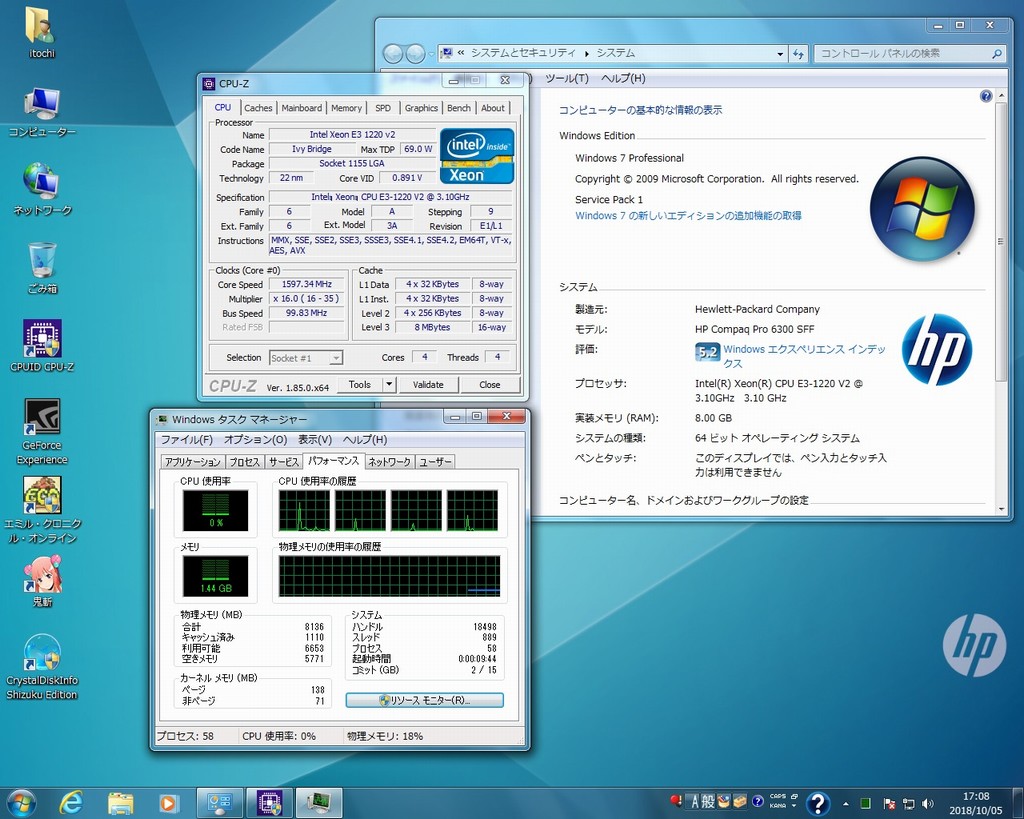The height and width of the screenshot is (819, 1024).
Task: Open リソース モニター(R) button
Action: pyautogui.click(x=424, y=700)
